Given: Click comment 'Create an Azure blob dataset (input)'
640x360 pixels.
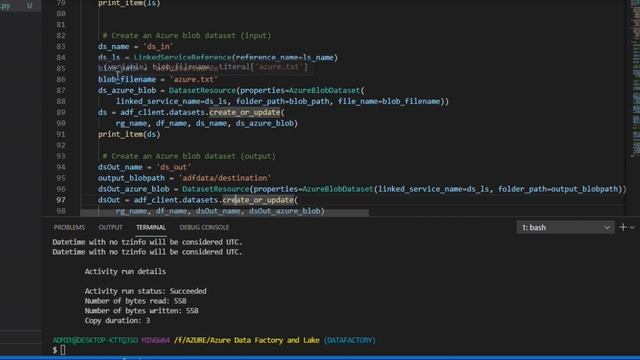Looking at the screenshot, I should [x=187, y=36].
